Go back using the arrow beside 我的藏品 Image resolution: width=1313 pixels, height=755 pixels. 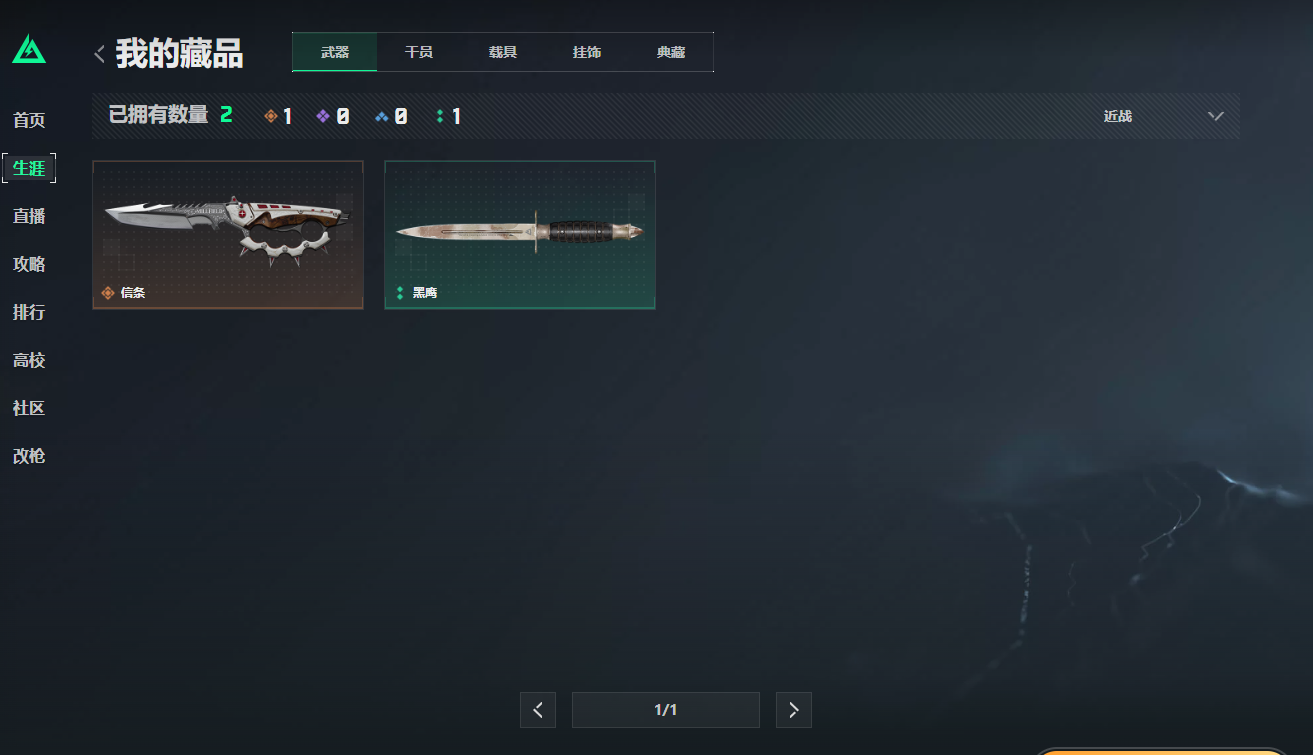[99, 54]
